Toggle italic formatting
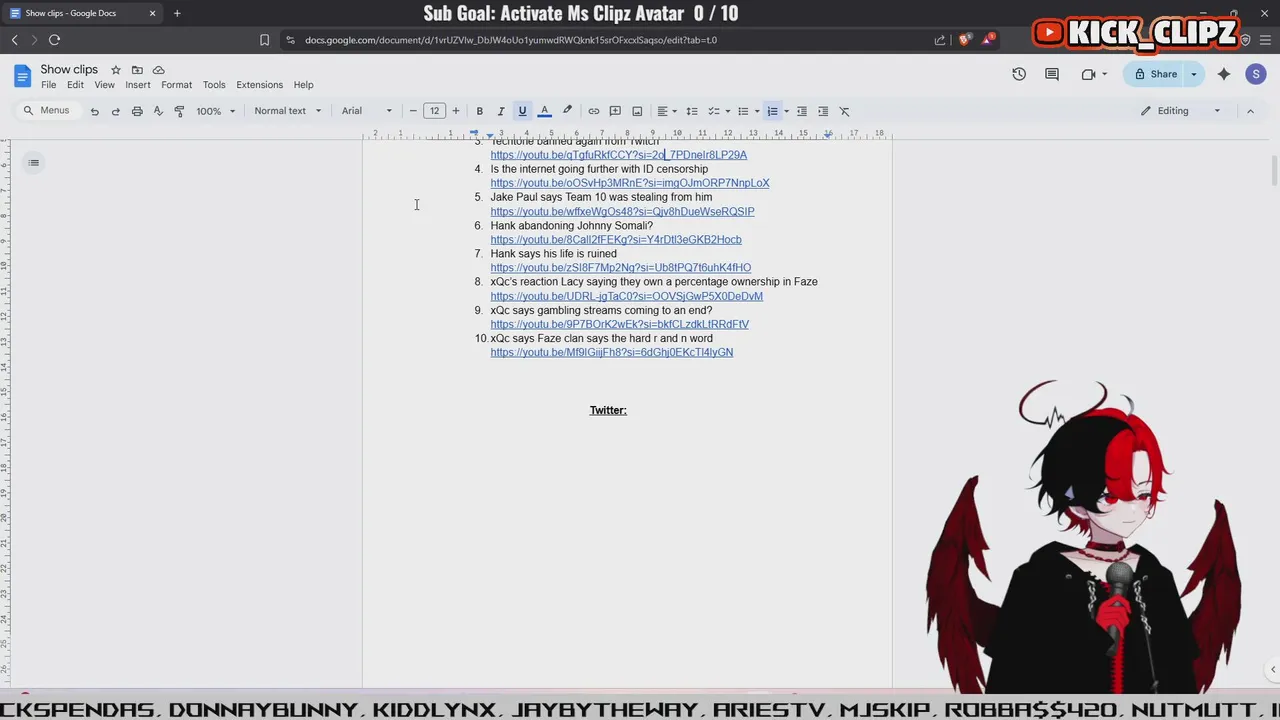Viewport: 1280px width, 720px height. pyautogui.click(x=501, y=111)
